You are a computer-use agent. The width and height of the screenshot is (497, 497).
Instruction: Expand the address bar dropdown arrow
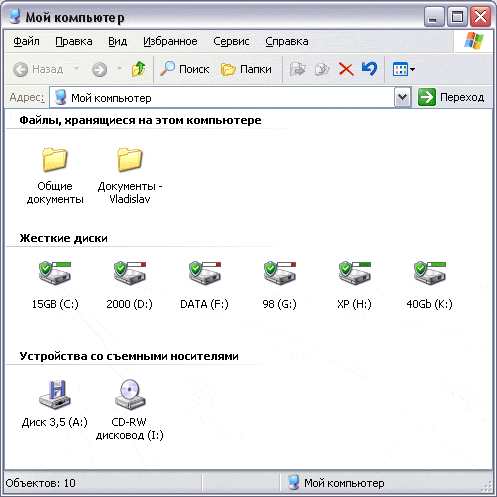click(x=402, y=97)
